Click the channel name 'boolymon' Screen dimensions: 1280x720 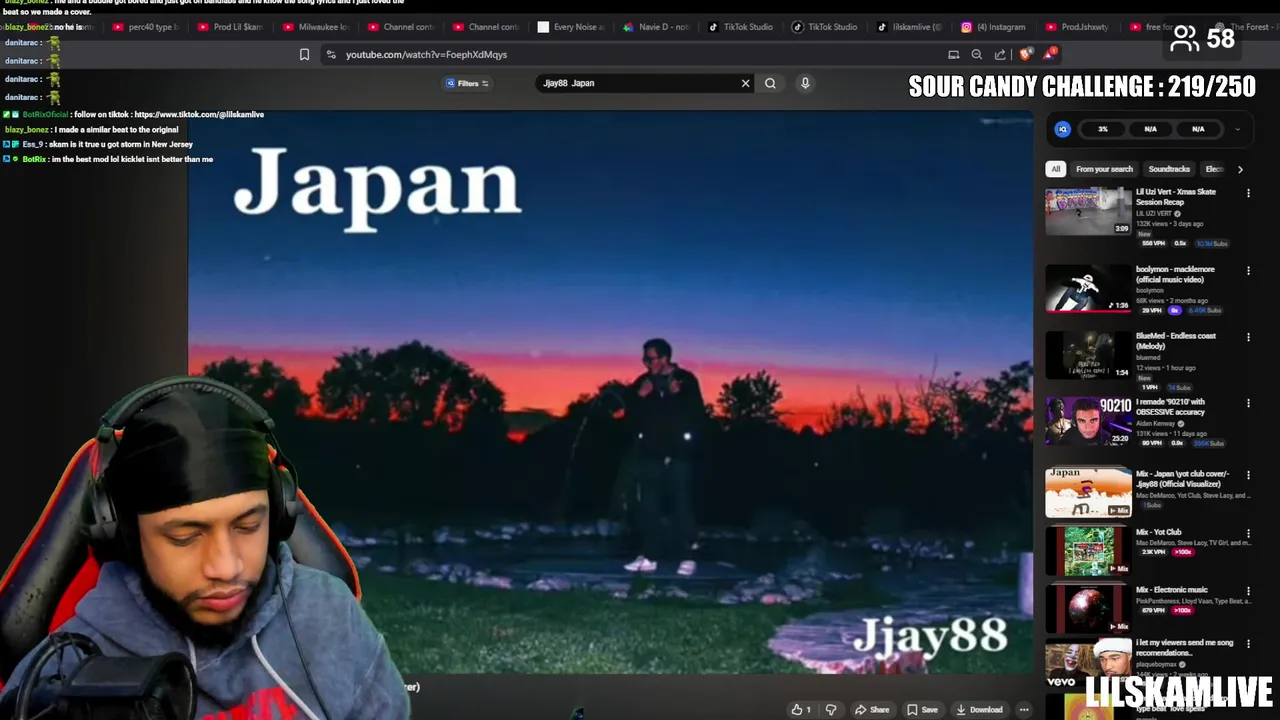(x=1150, y=291)
